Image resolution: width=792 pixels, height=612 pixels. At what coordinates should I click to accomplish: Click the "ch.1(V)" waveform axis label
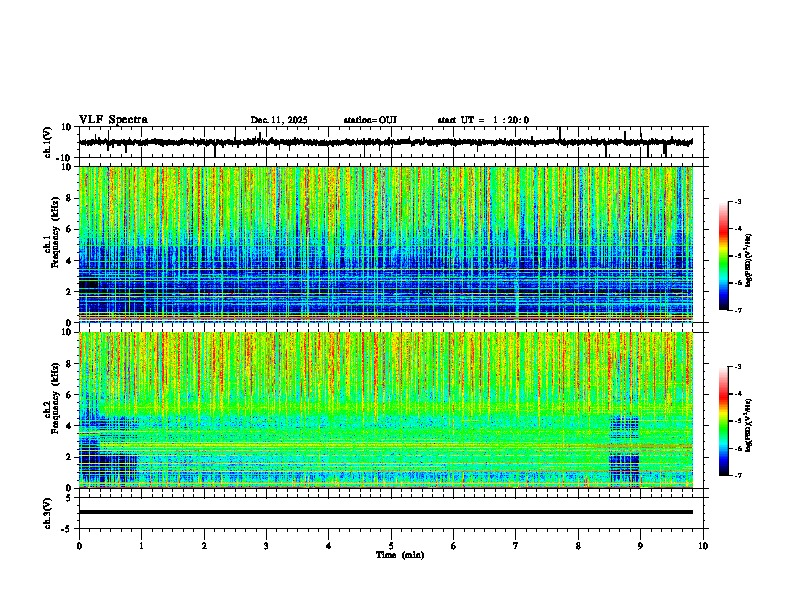(x=48, y=142)
